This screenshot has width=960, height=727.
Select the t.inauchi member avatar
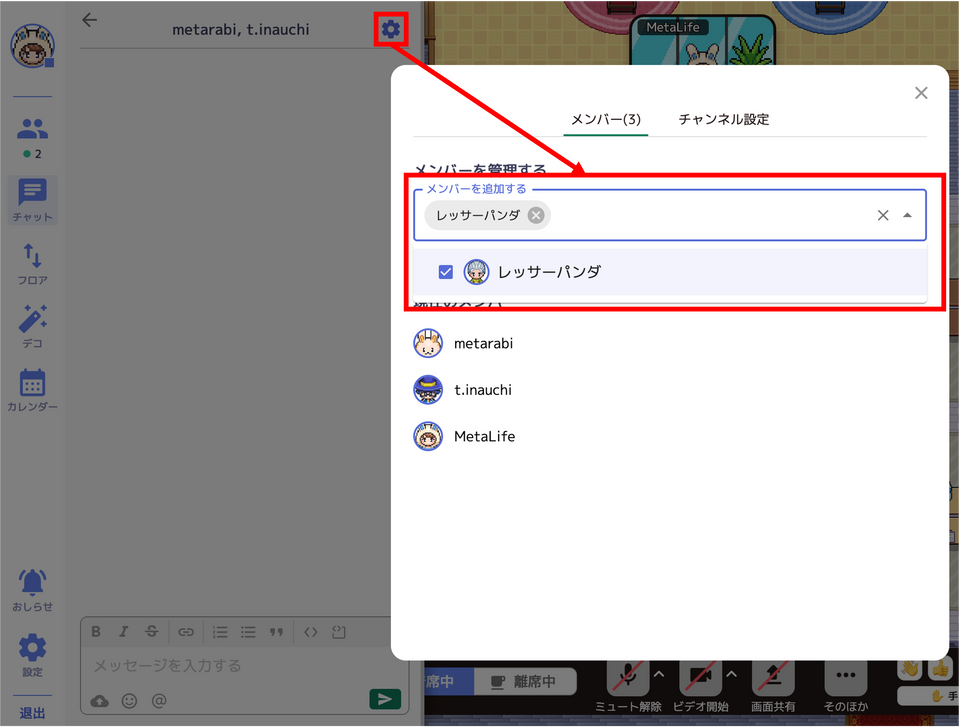[x=428, y=390]
